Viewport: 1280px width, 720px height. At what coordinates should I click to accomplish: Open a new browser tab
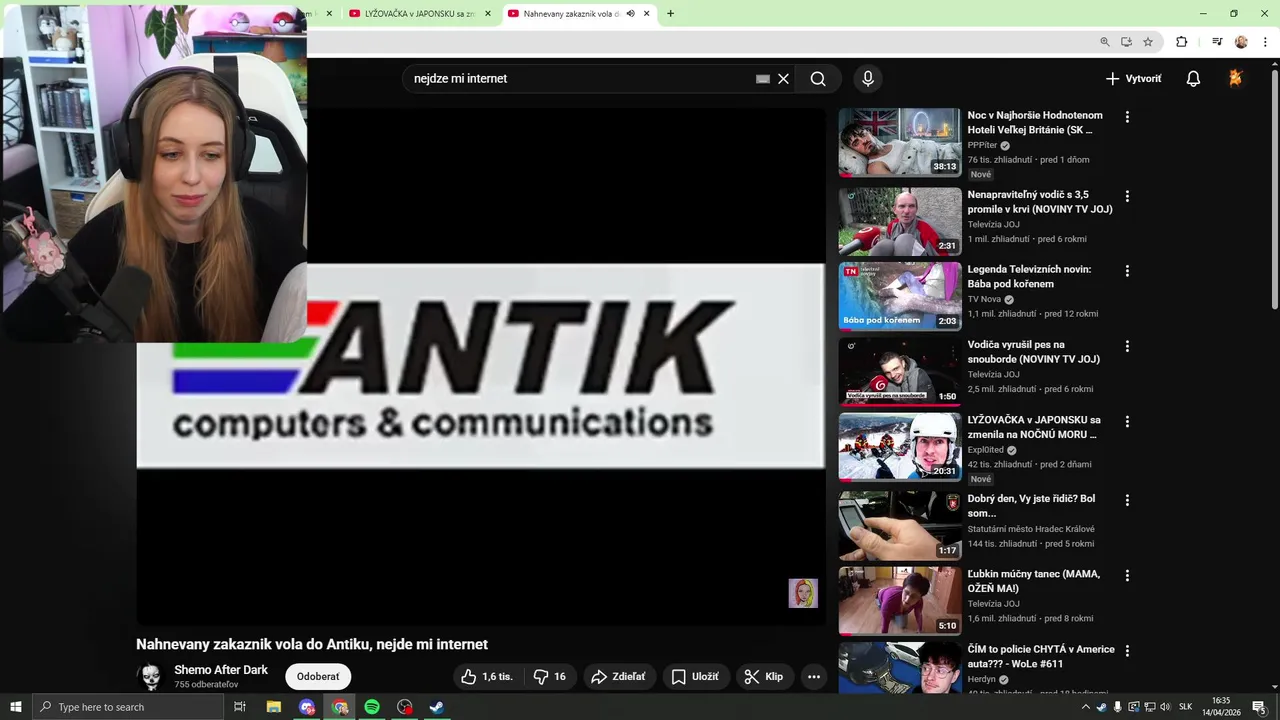click(670, 14)
